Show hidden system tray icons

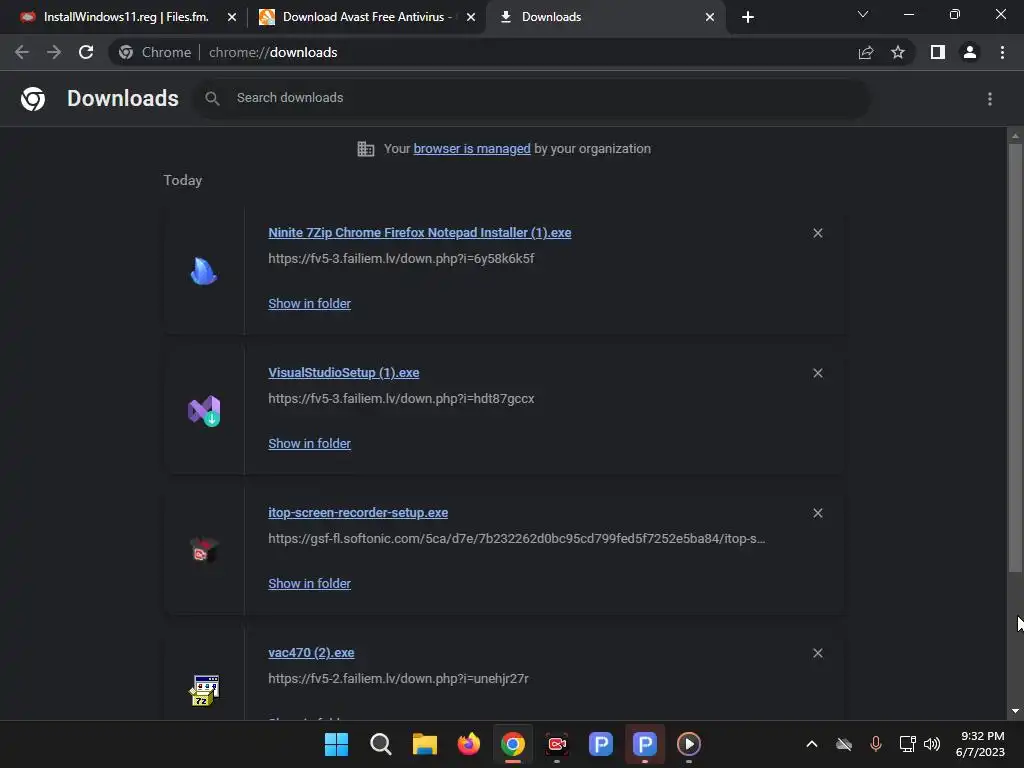pyautogui.click(x=812, y=744)
